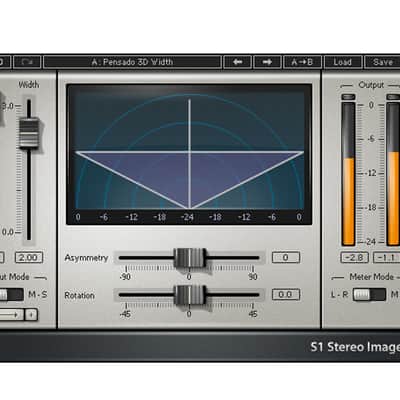Click the -45 mark on Rotation scale

(x=125, y=314)
